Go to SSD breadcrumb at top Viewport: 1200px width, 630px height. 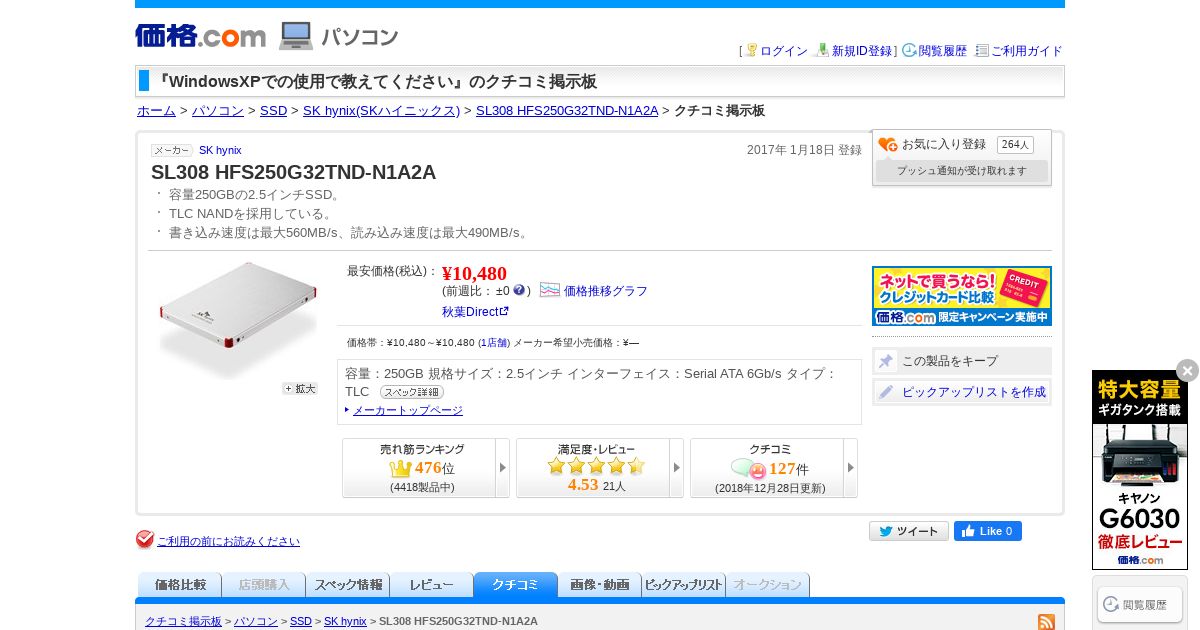tap(273, 111)
